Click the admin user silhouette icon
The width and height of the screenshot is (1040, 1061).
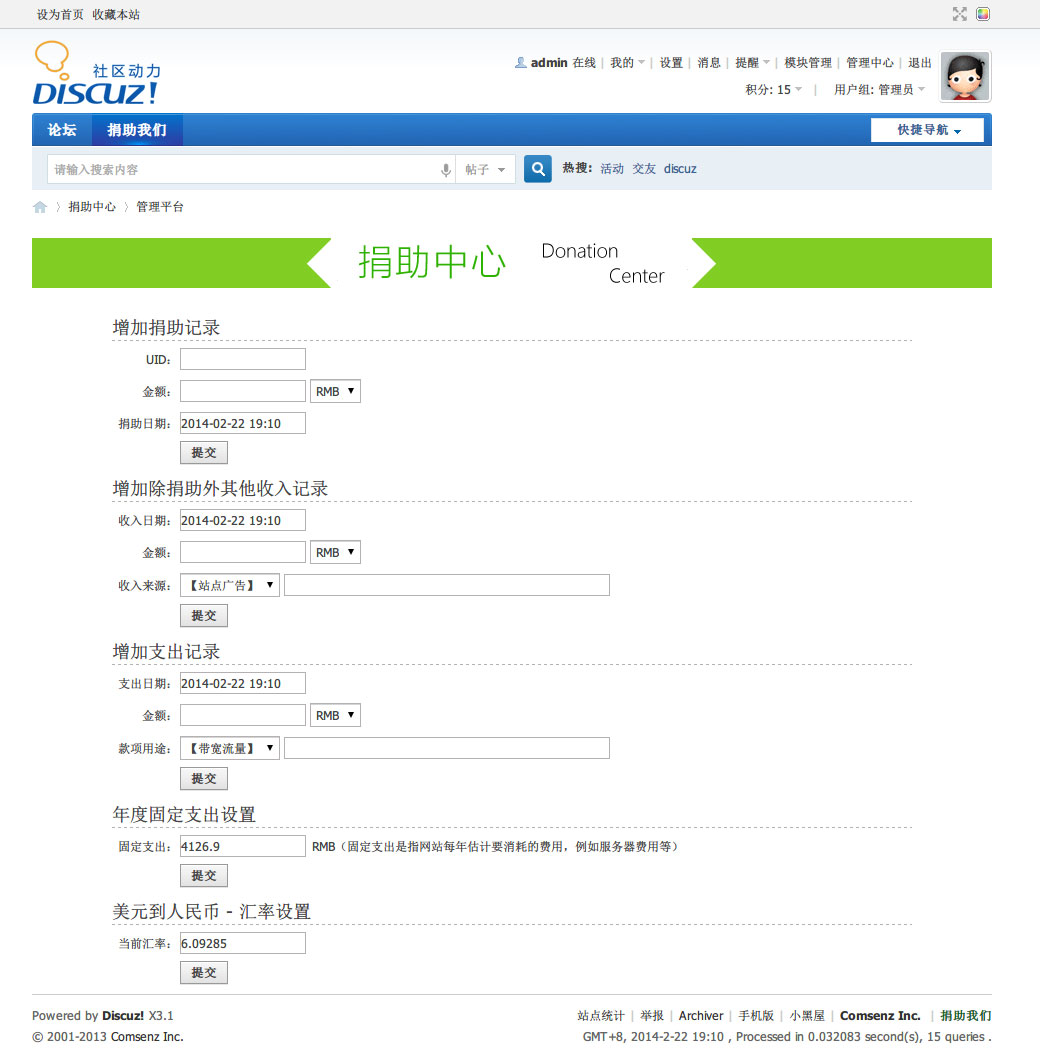pos(520,63)
